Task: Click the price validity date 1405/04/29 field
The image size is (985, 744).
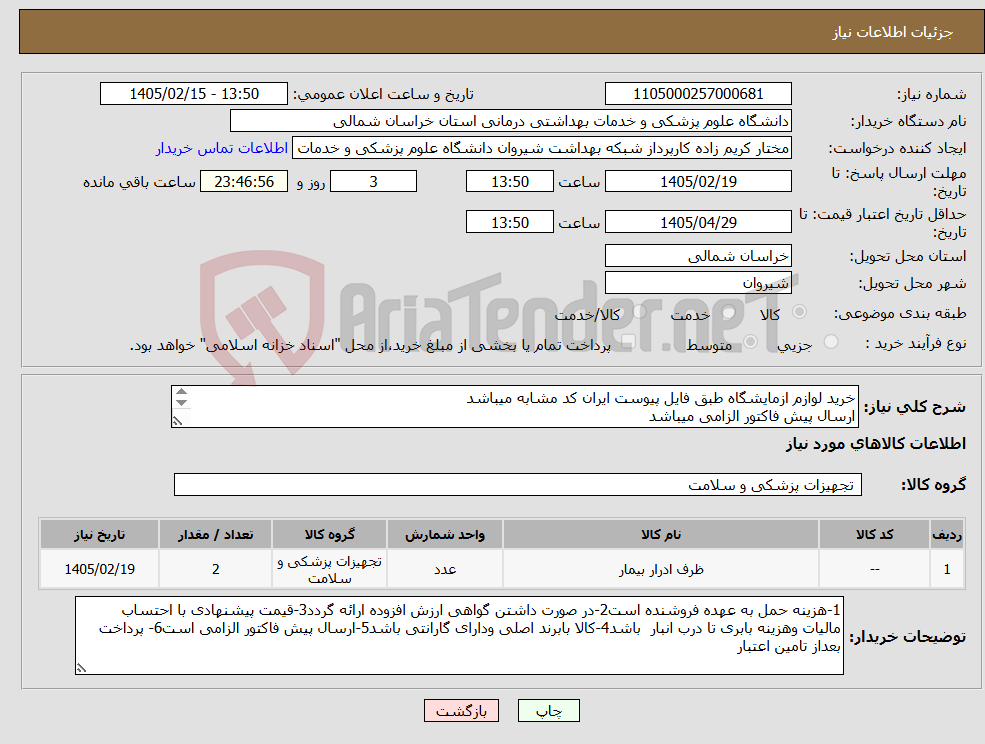Action: point(698,222)
